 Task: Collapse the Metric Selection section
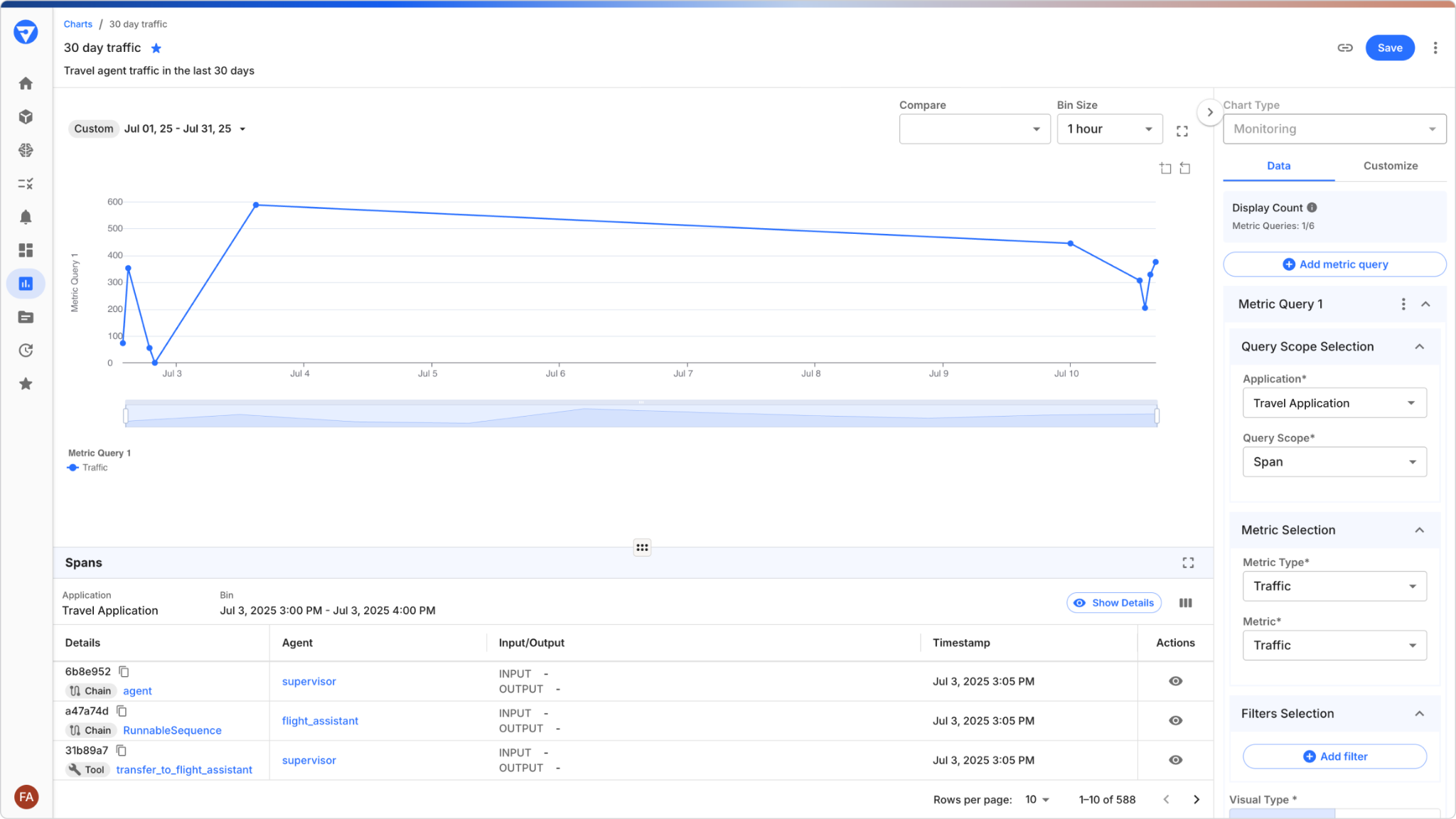click(x=1419, y=530)
